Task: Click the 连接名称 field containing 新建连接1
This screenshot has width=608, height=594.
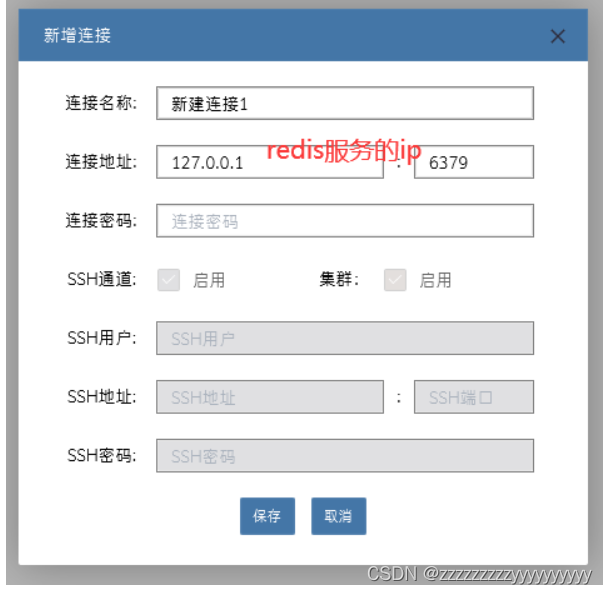Action: [x=345, y=103]
